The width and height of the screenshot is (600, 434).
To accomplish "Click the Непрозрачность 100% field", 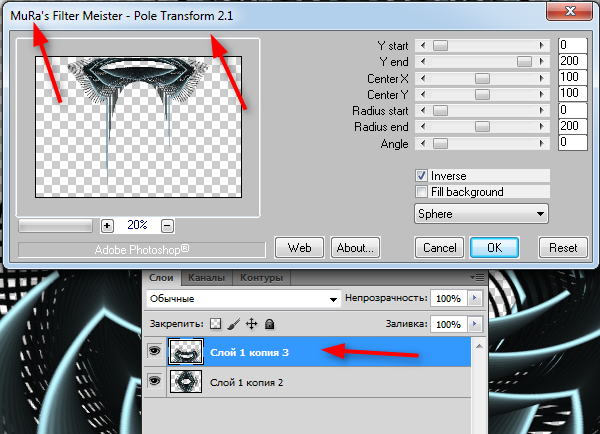I will (x=448, y=298).
